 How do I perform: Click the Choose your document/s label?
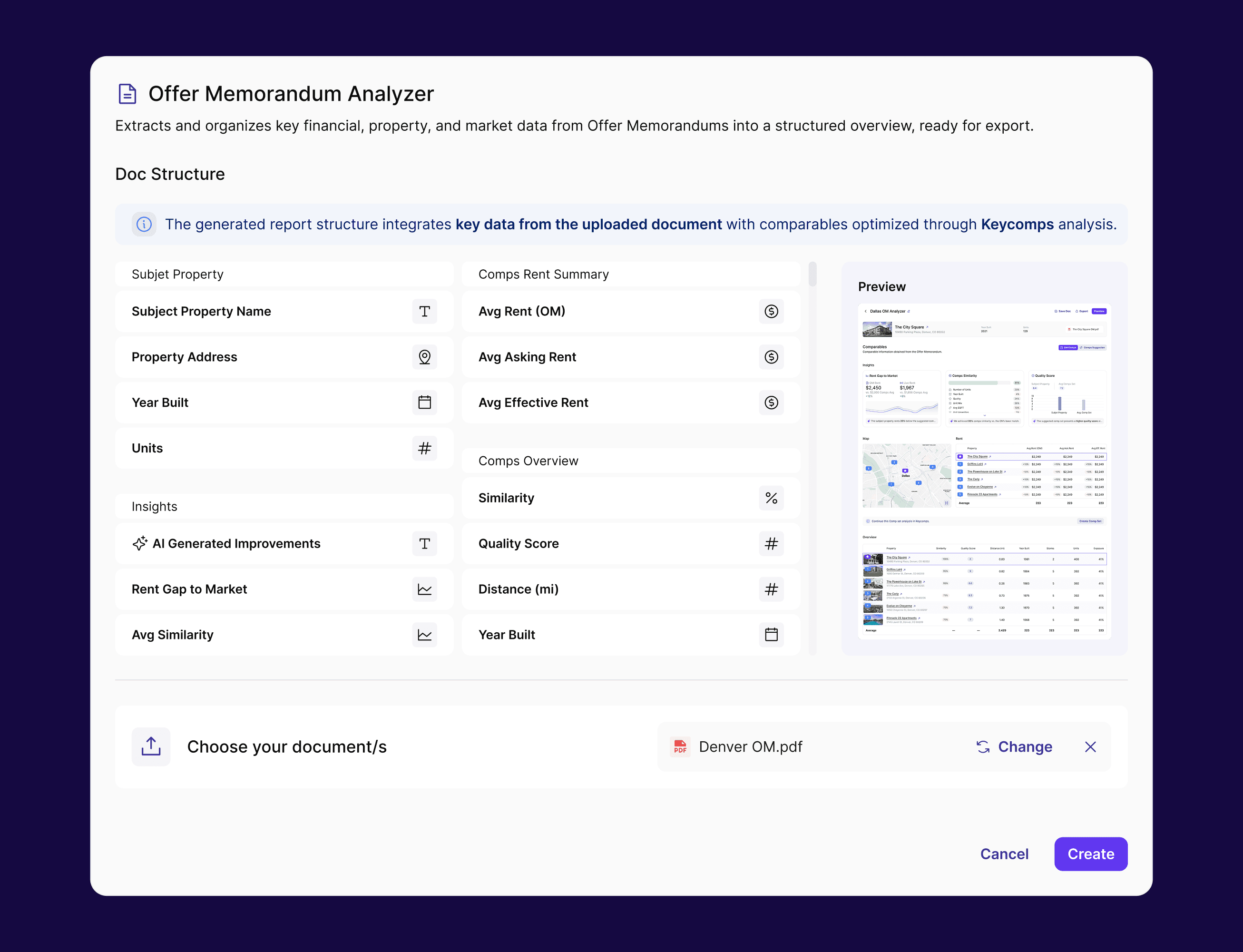[x=287, y=747]
